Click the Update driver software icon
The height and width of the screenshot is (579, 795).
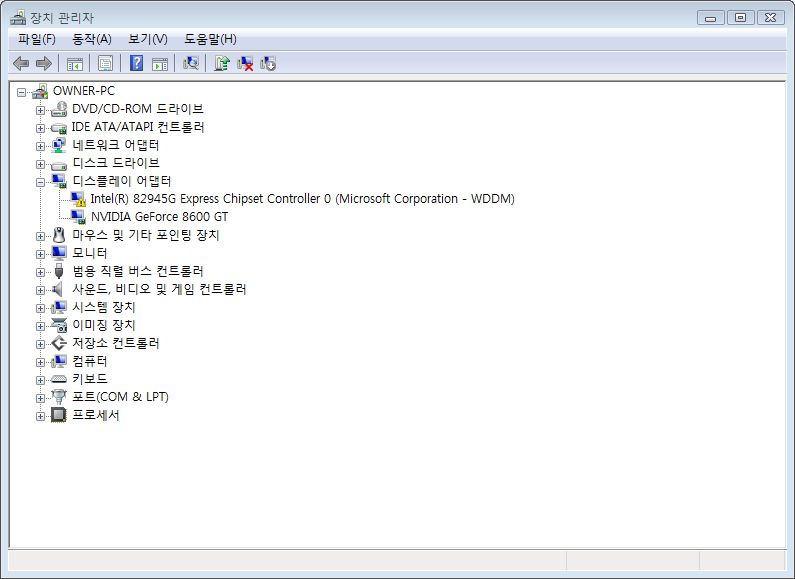222,63
